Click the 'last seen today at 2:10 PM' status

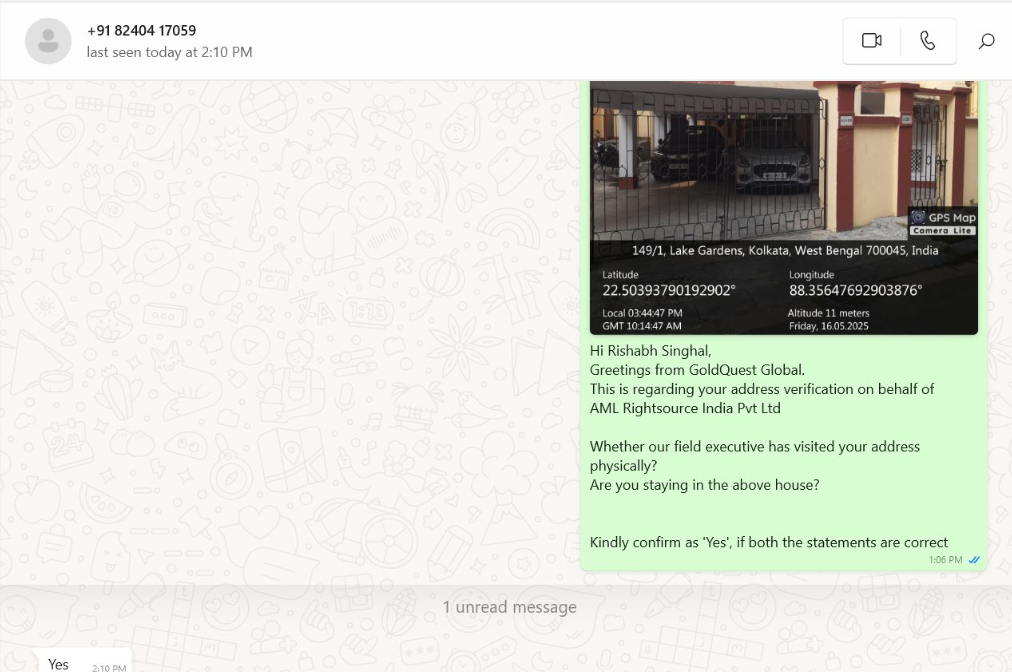pyautogui.click(x=169, y=52)
